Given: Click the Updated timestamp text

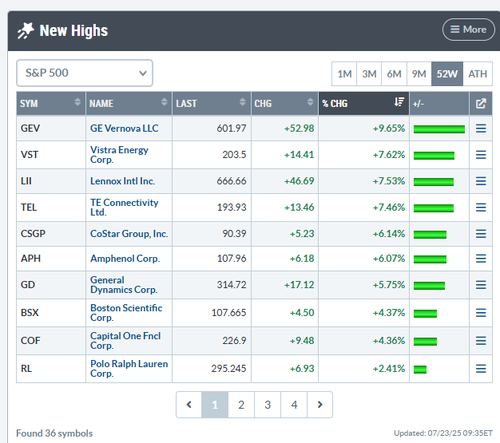Looking at the screenshot, I should (x=443, y=433).
